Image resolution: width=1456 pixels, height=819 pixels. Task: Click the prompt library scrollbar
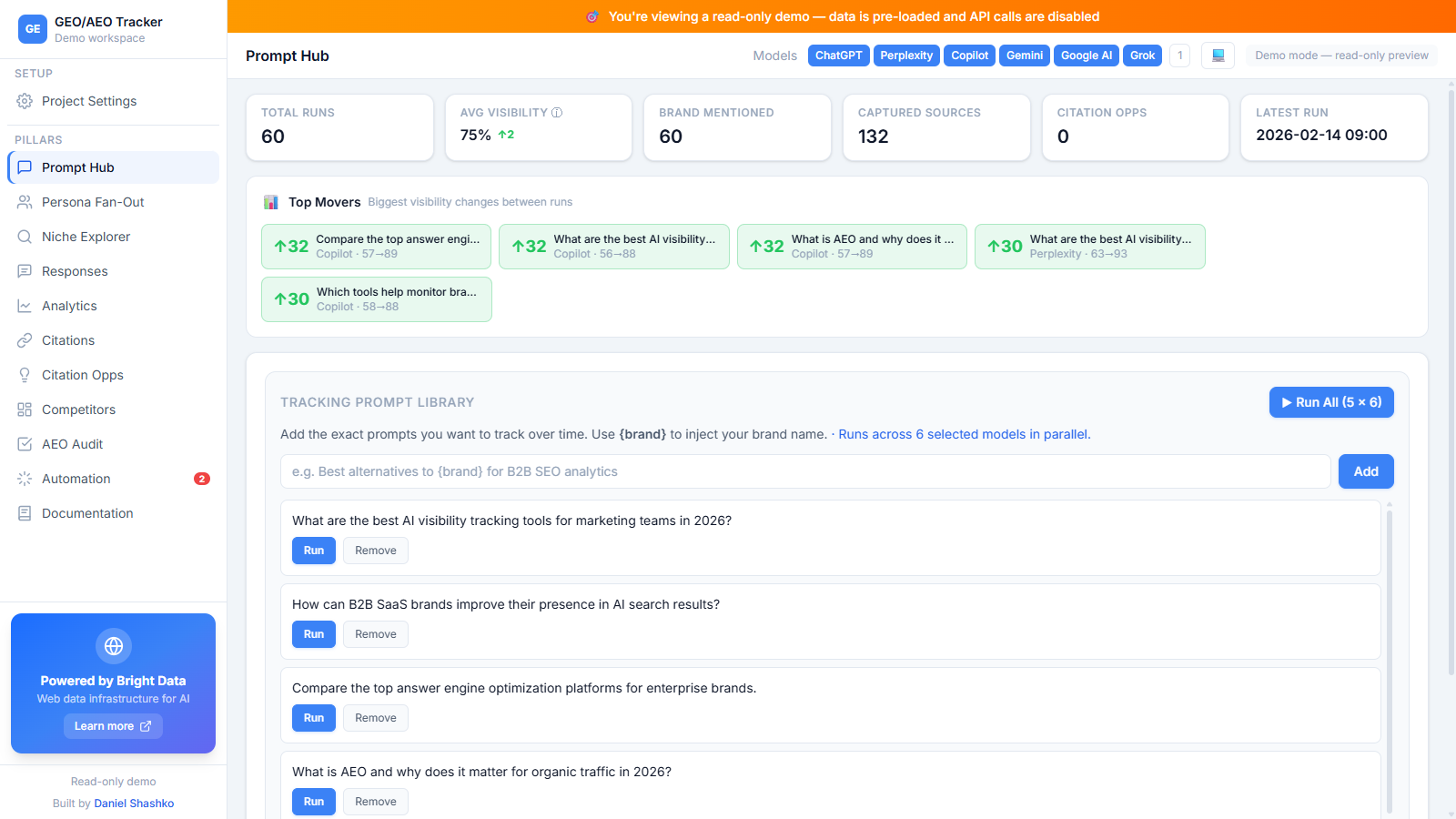click(x=1390, y=660)
